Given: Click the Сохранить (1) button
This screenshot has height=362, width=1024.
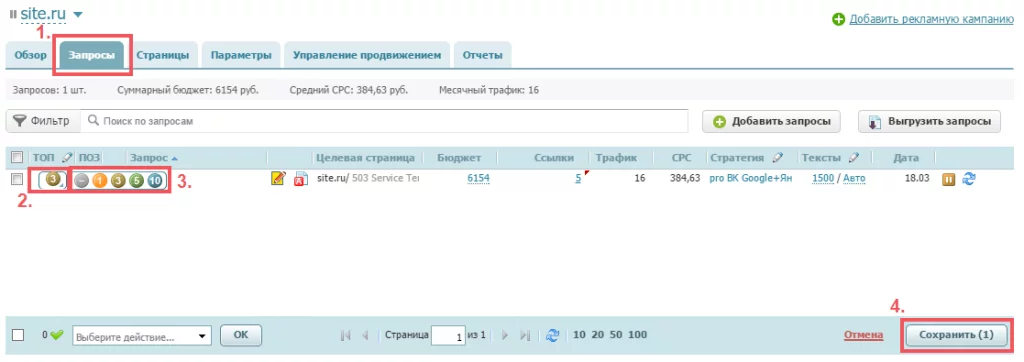Looking at the screenshot, I should (x=956, y=335).
